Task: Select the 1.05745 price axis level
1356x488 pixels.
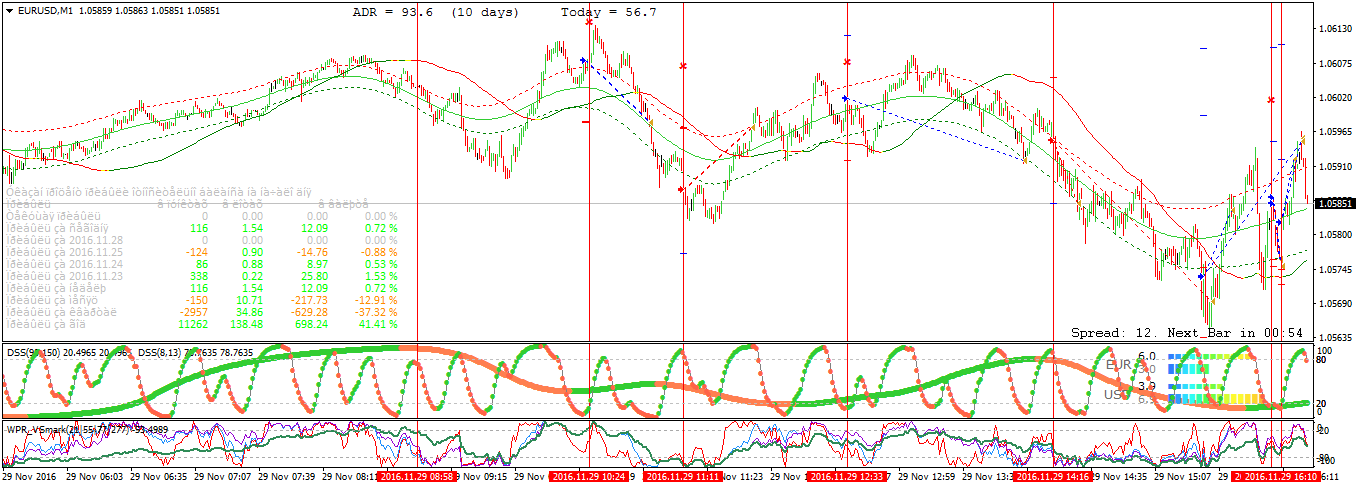Action: pos(1334,269)
